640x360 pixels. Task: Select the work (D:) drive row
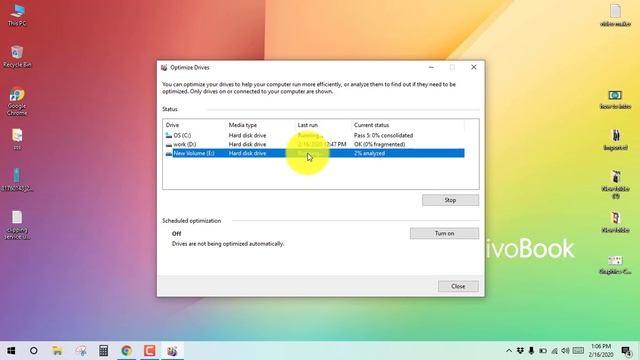pos(314,144)
